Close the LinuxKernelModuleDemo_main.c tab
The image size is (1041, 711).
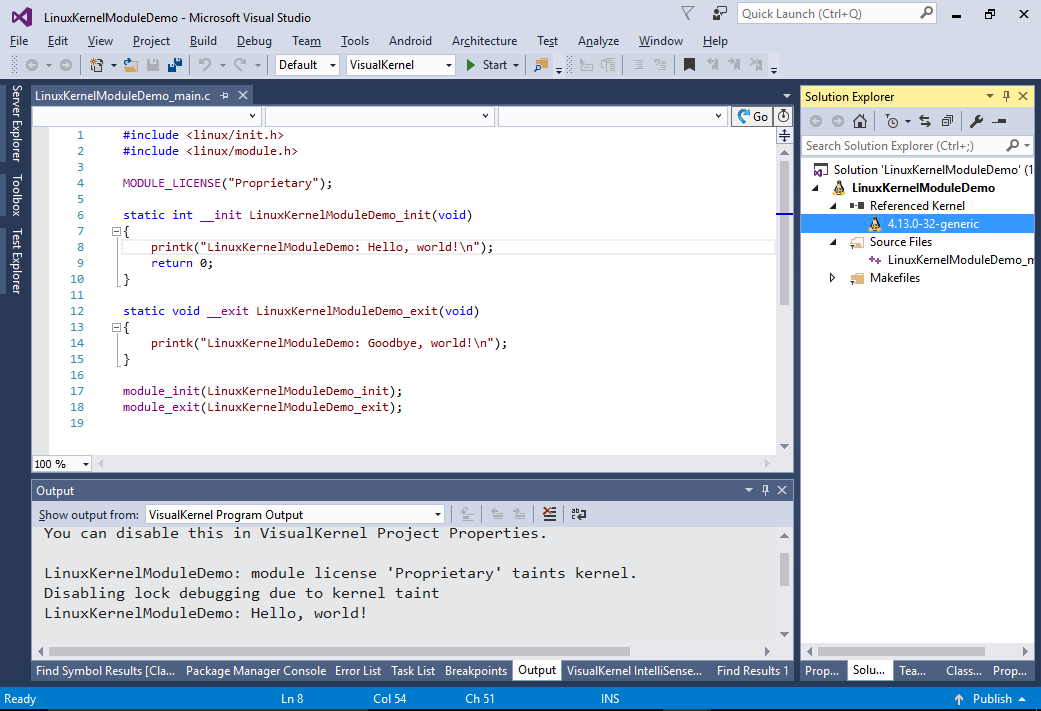[x=243, y=96]
